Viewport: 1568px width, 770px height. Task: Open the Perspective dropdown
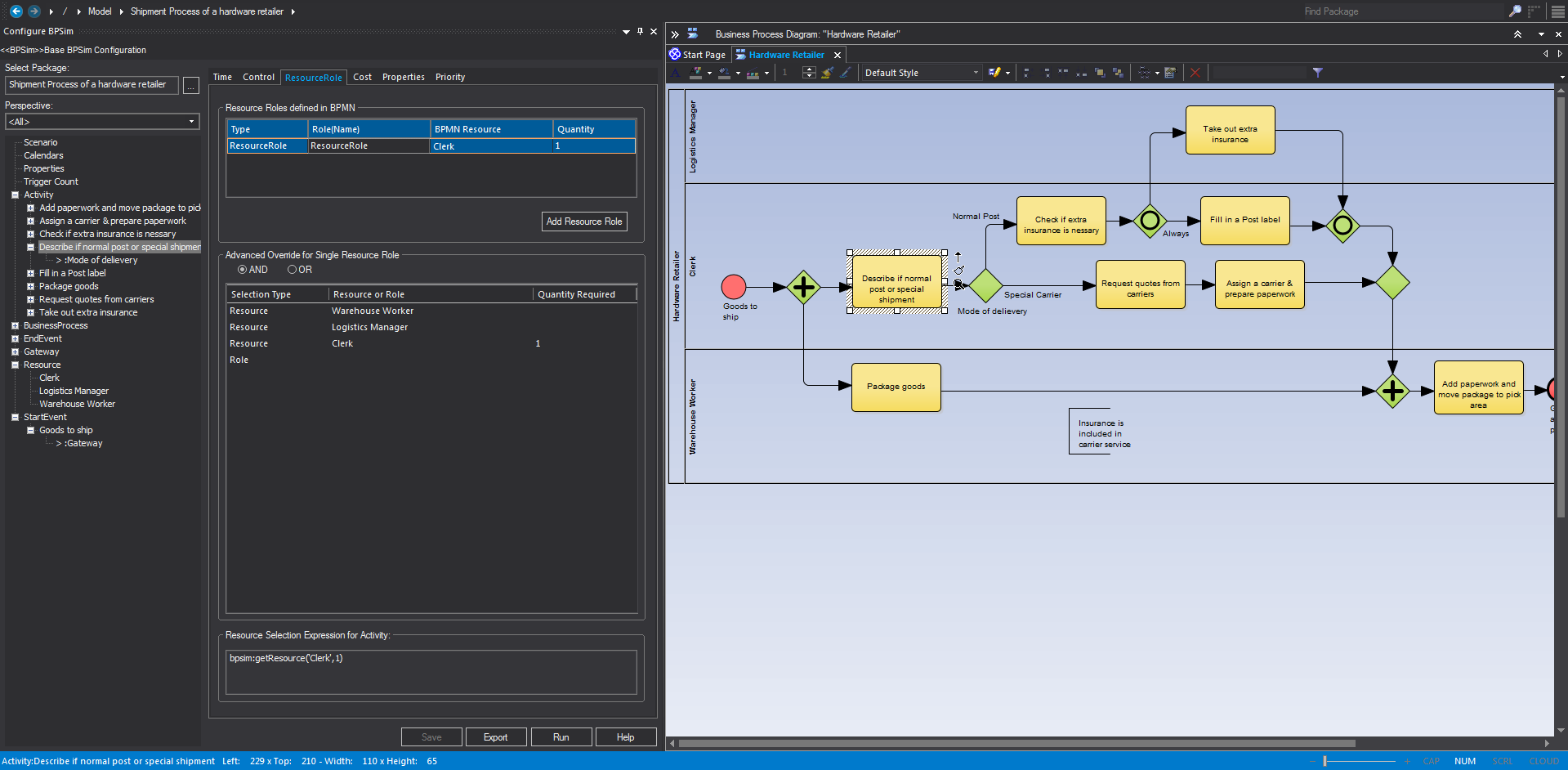pos(191,122)
